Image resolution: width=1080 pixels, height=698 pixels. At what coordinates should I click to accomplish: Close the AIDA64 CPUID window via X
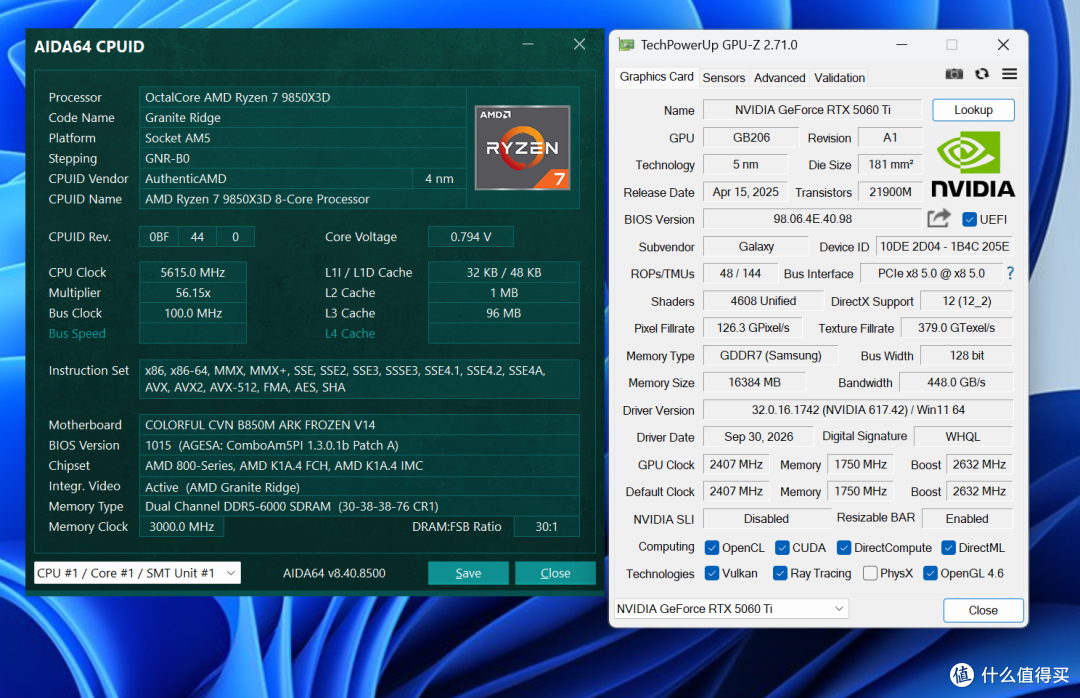click(579, 44)
